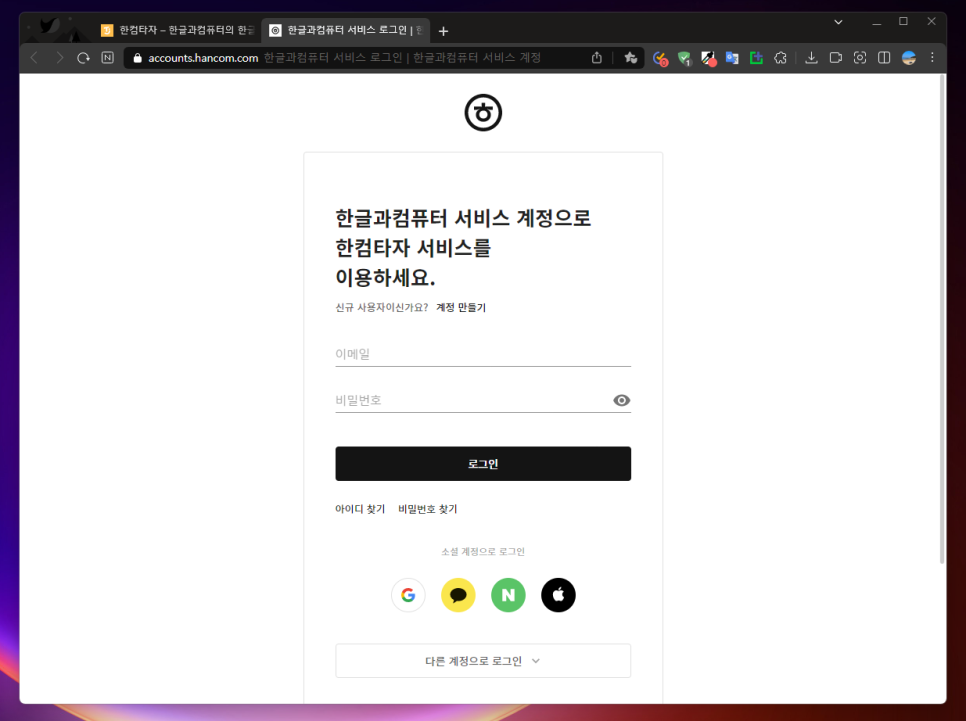The height and width of the screenshot is (721, 966).
Task: Click the screen recording toolbar icon
Action: click(x=835, y=58)
